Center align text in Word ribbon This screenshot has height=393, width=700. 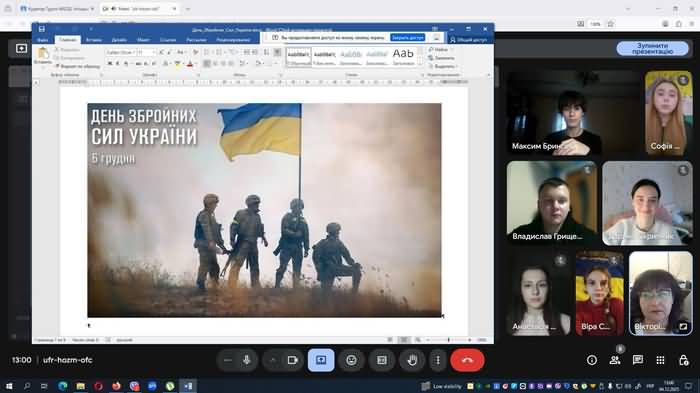click(x=215, y=64)
